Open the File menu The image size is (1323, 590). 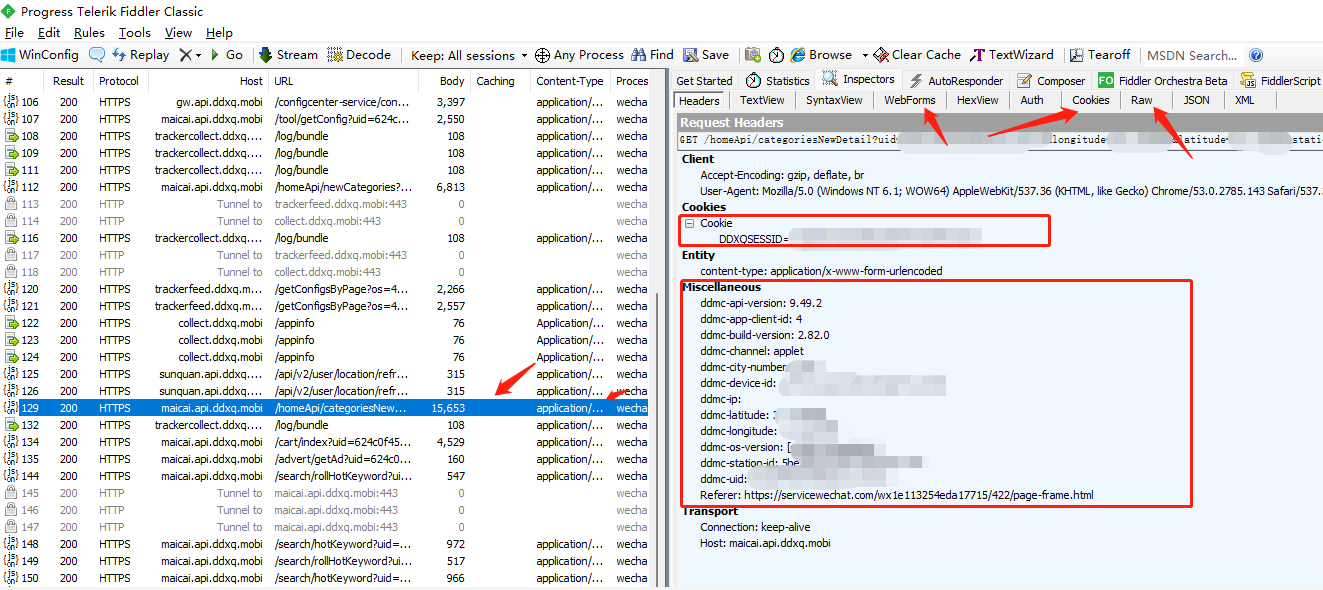point(14,33)
